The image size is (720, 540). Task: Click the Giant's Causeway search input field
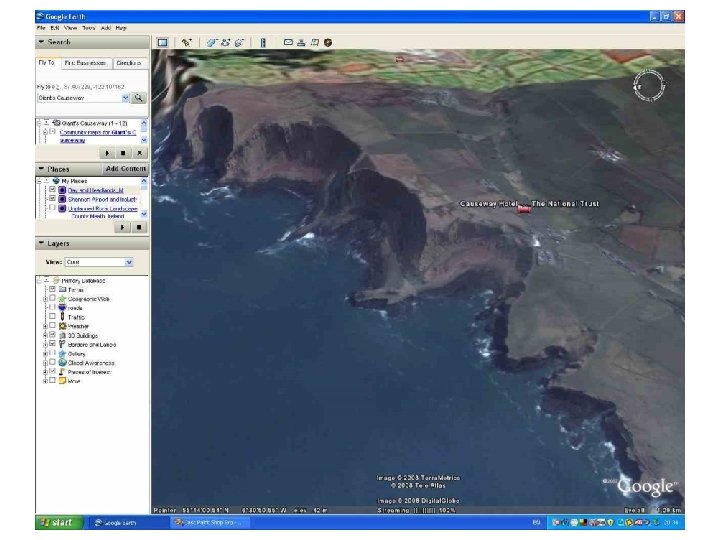click(79, 98)
